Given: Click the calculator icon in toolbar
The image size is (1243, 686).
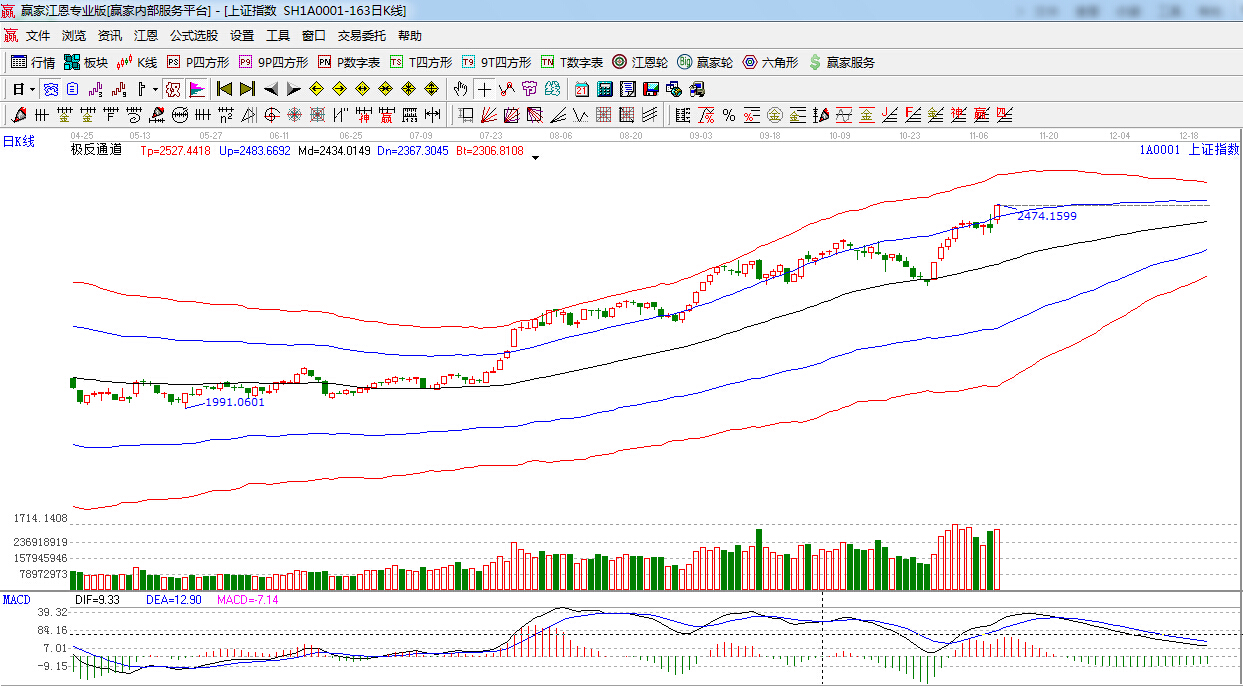Looking at the screenshot, I should click(605, 89).
